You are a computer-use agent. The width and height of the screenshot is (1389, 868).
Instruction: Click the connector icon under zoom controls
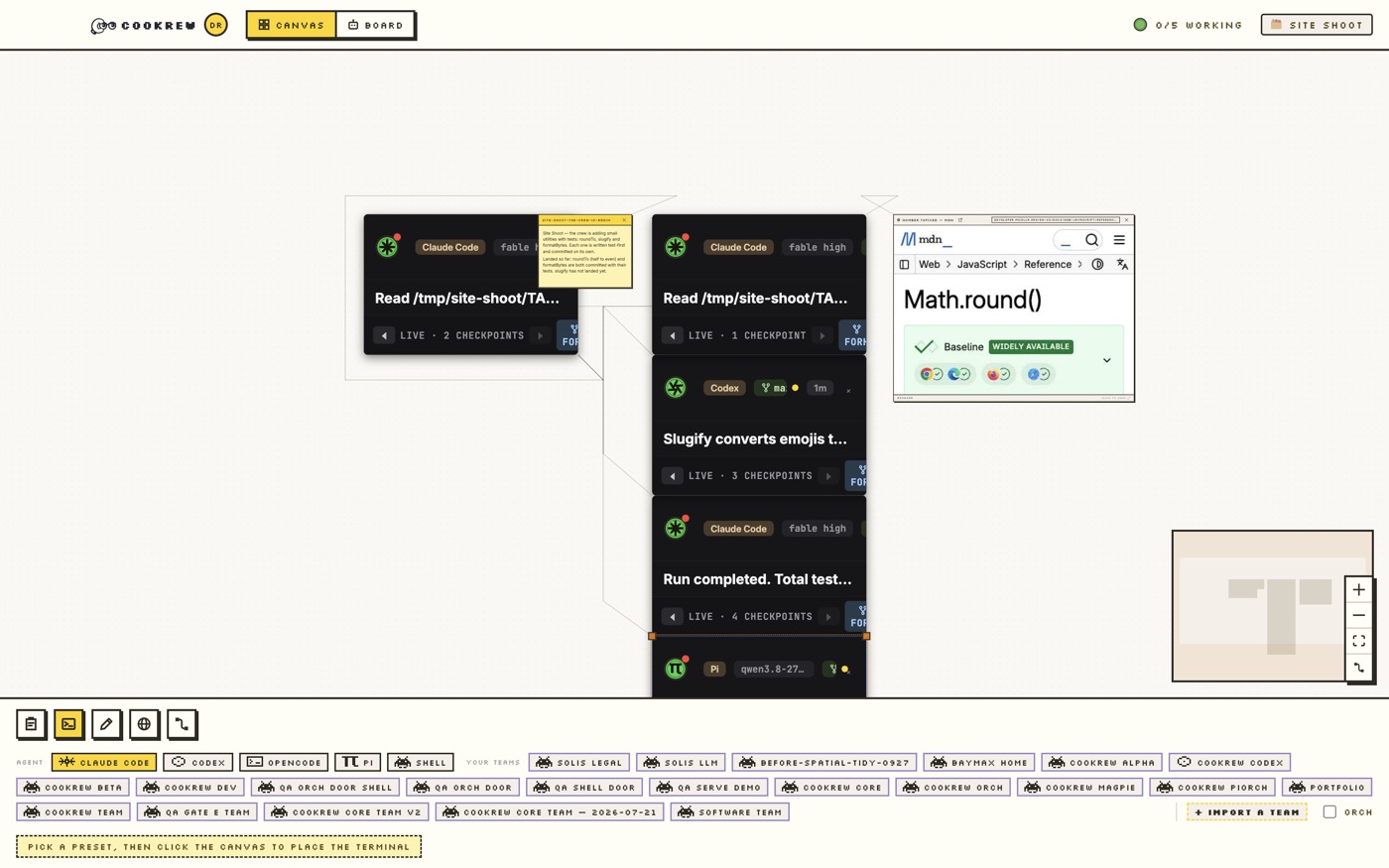click(1358, 668)
